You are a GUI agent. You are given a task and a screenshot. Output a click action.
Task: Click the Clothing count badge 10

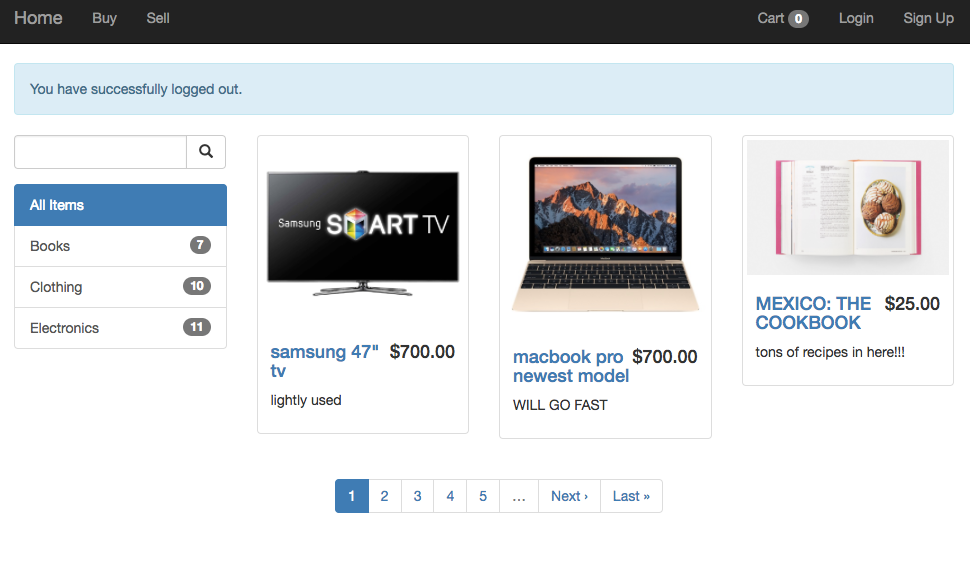pyautogui.click(x=197, y=286)
